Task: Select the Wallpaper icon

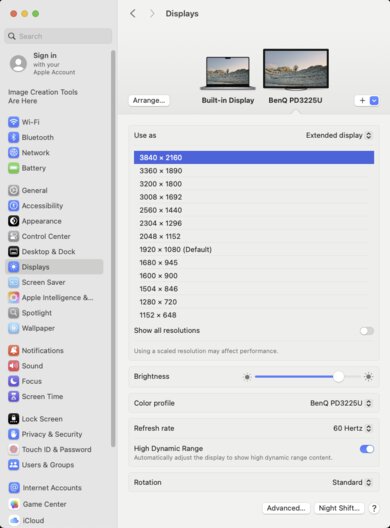Action: click(x=13, y=328)
